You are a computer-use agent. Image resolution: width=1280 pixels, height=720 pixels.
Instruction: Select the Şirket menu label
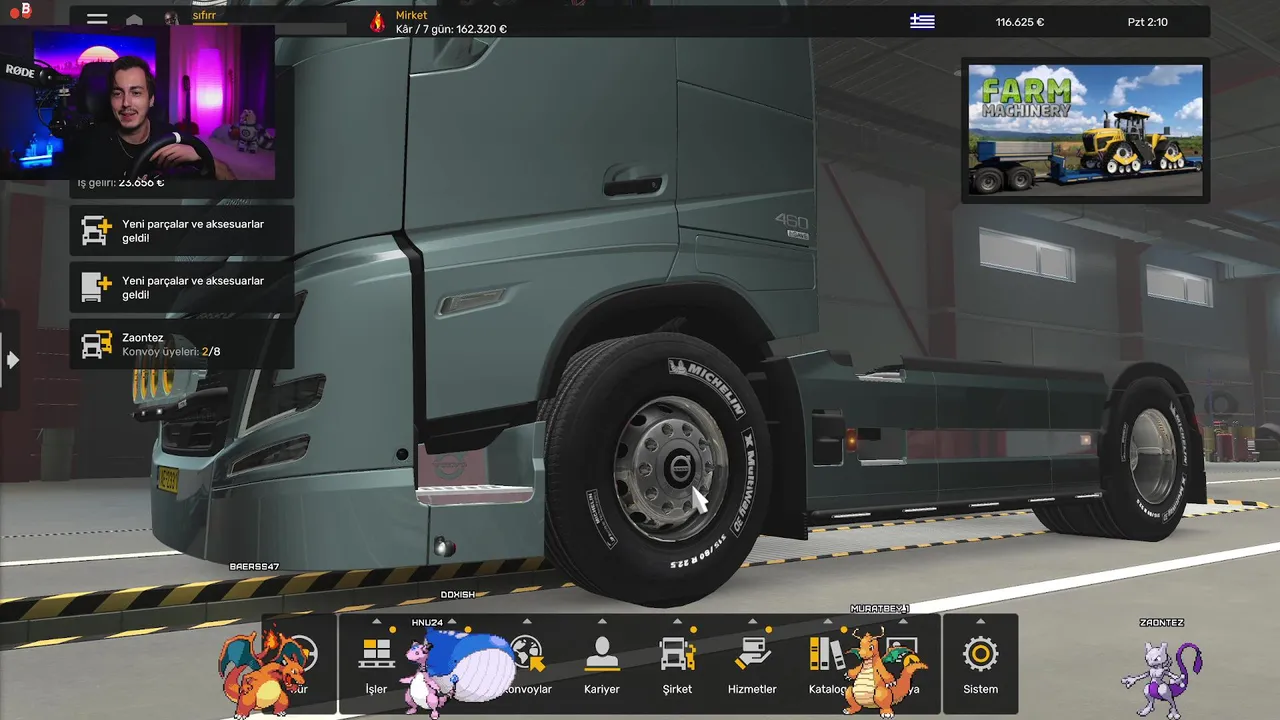click(x=677, y=689)
